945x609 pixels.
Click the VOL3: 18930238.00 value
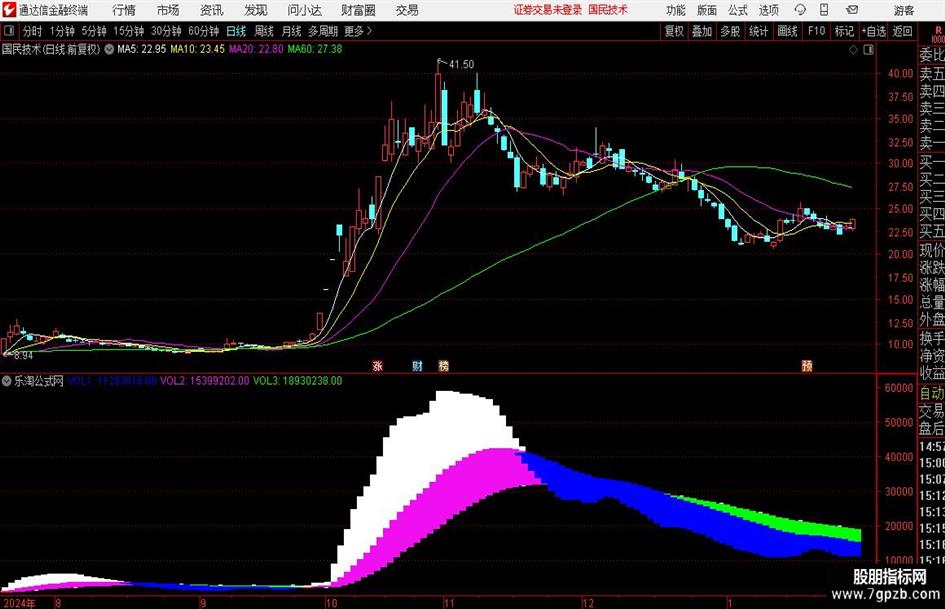coord(298,381)
